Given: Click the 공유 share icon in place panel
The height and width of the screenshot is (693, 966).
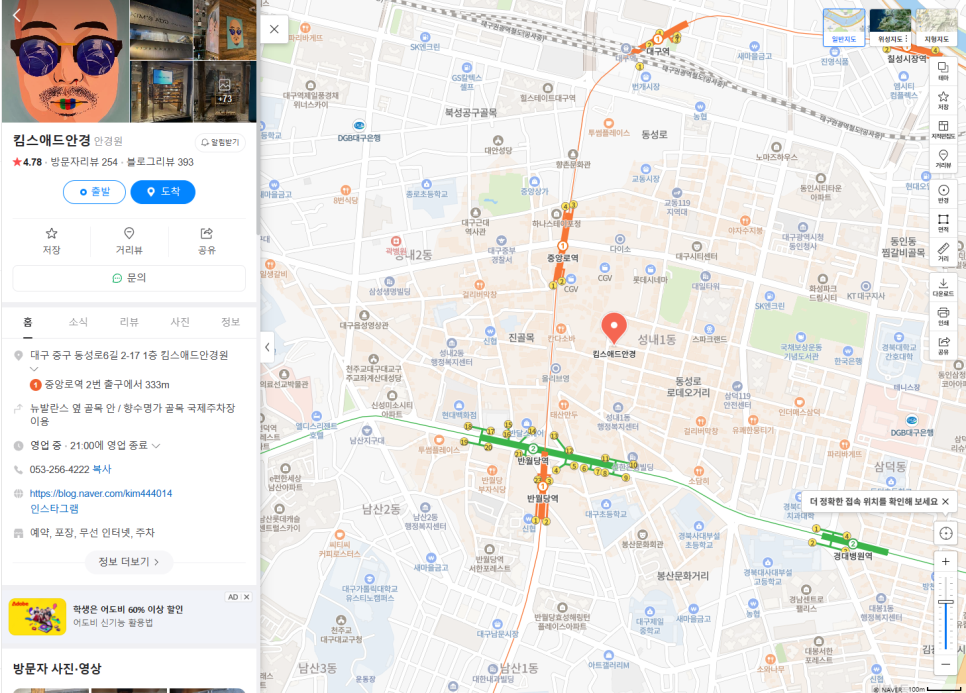Looking at the screenshot, I should pos(206,240).
